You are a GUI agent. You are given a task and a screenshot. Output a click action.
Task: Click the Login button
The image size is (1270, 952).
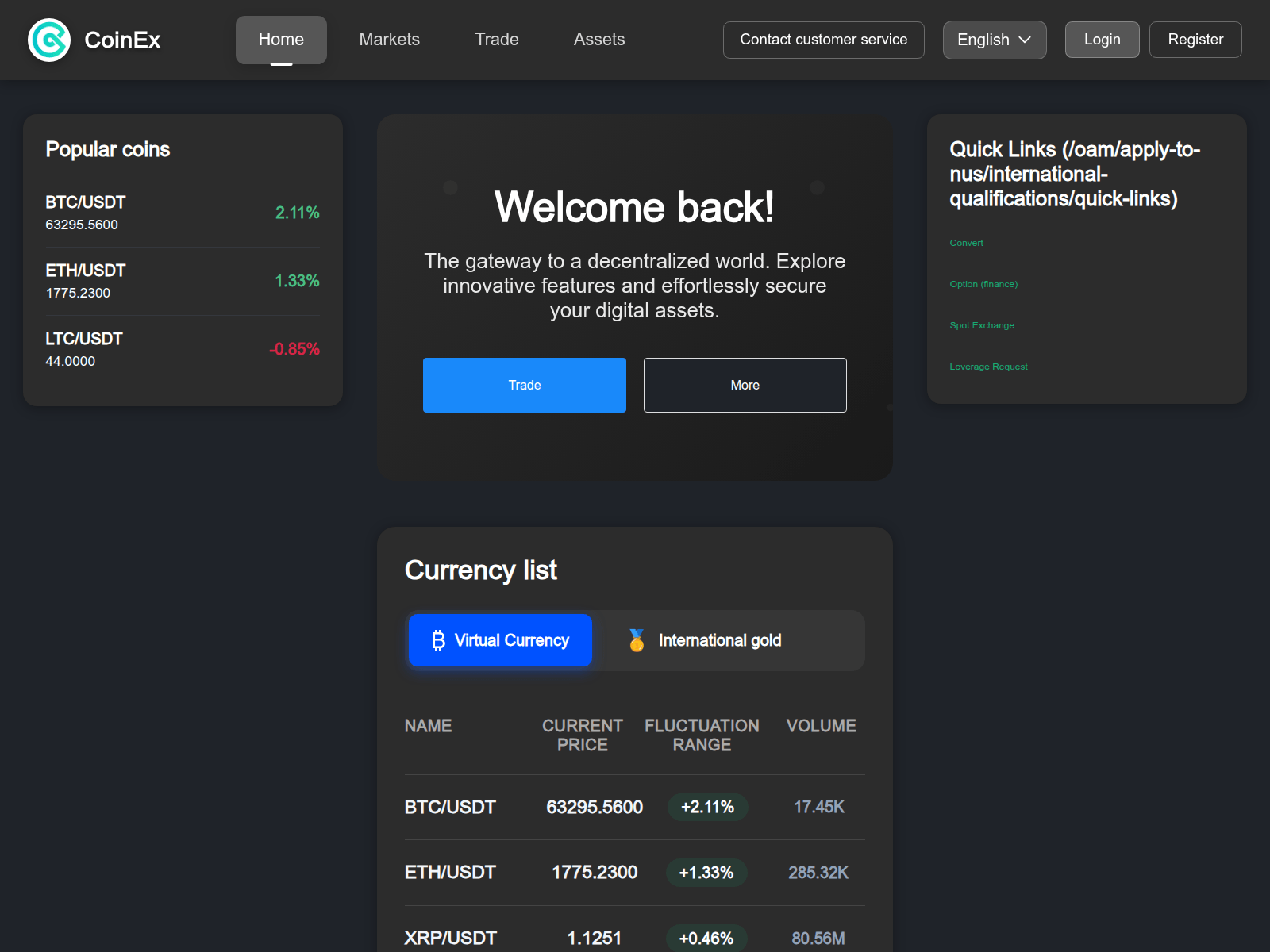[1102, 40]
